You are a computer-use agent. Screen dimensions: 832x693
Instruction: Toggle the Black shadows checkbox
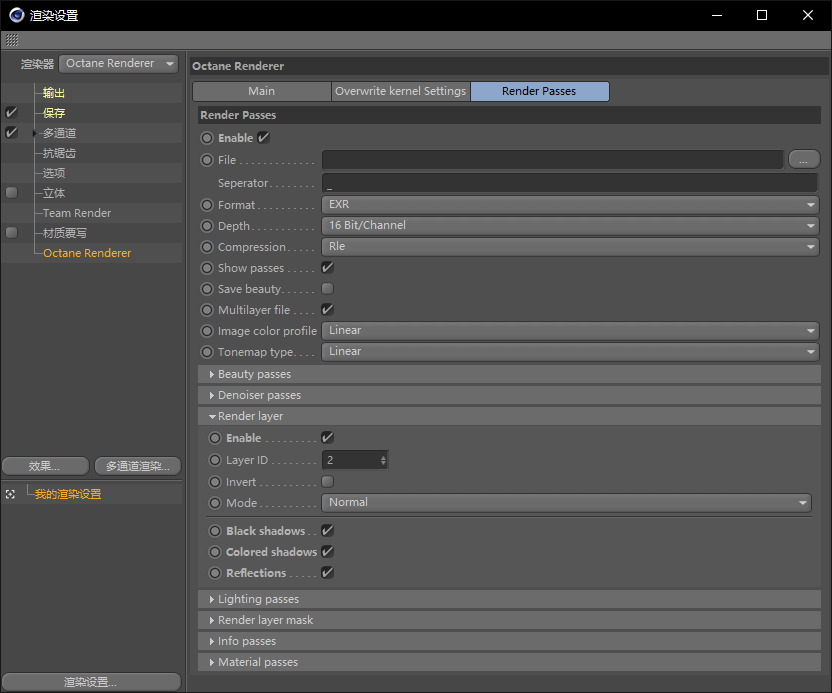pos(327,530)
